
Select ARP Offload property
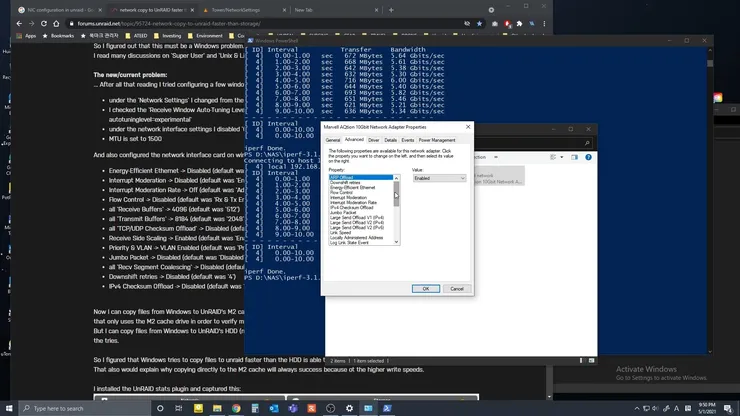coord(361,178)
